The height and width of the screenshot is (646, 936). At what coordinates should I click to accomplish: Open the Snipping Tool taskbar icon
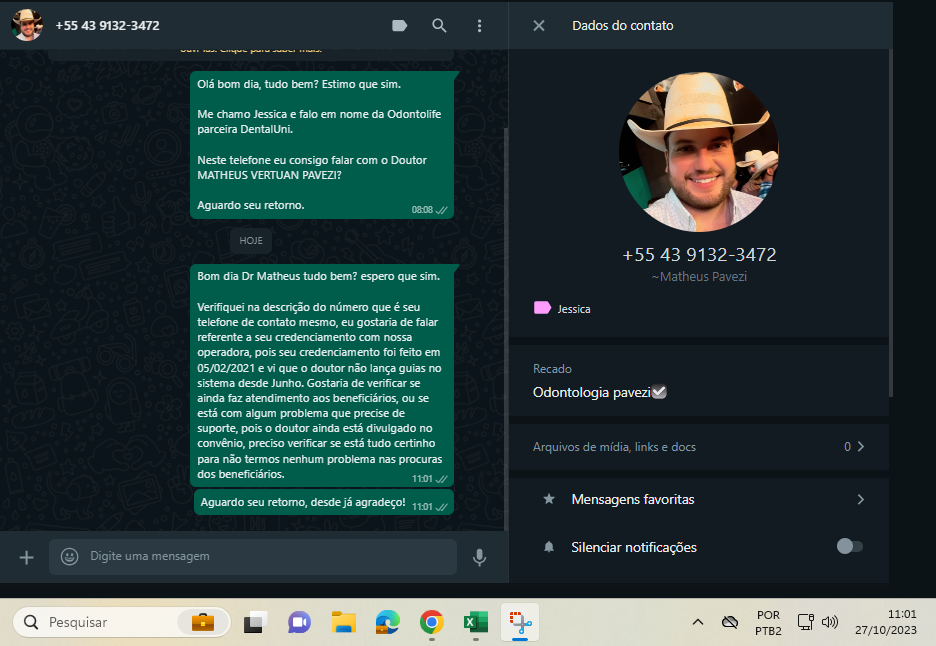(x=518, y=622)
